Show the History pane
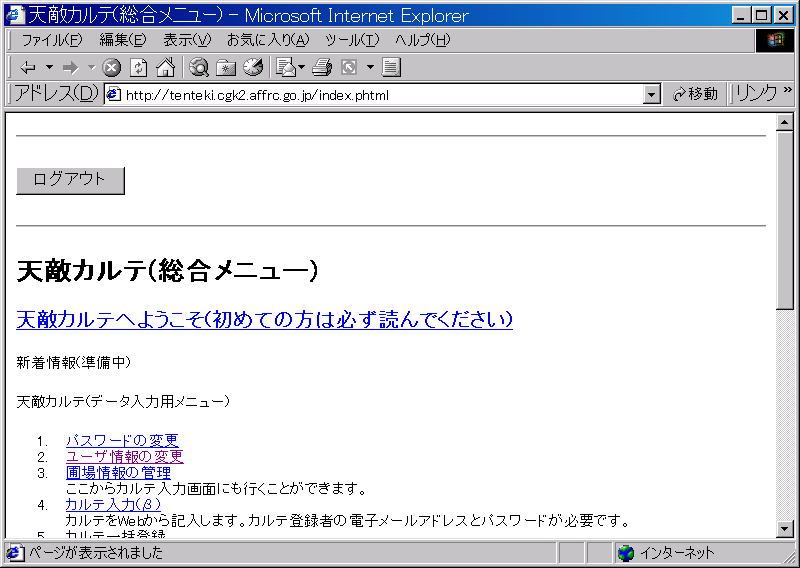 coord(252,68)
